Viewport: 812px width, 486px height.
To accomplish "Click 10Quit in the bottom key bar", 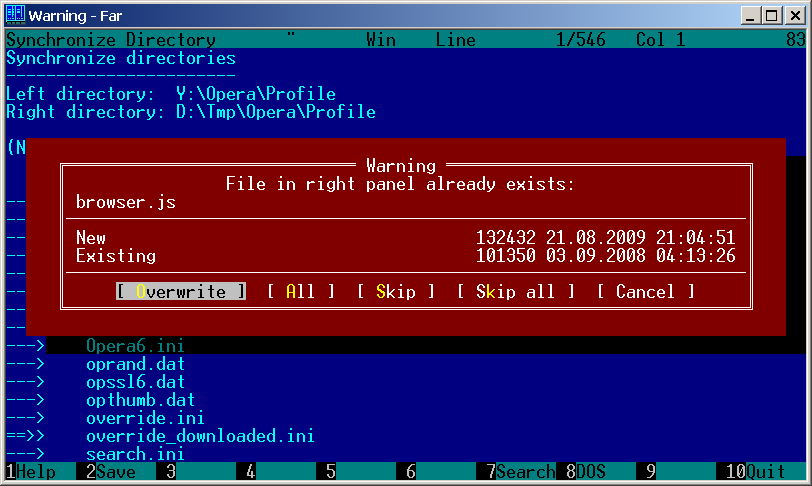I will [755, 471].
